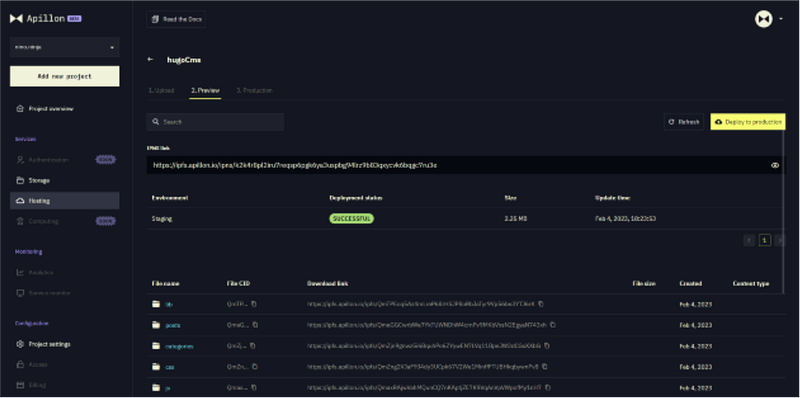Click the Analytics chart icon

click(x=20, y=272)
